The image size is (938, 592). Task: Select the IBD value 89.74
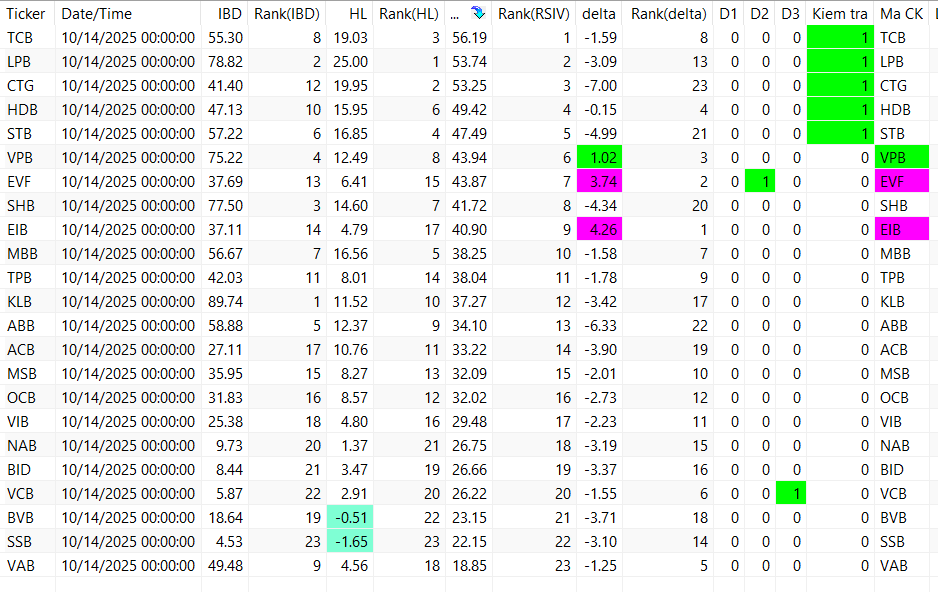click(x=226, y=301)
